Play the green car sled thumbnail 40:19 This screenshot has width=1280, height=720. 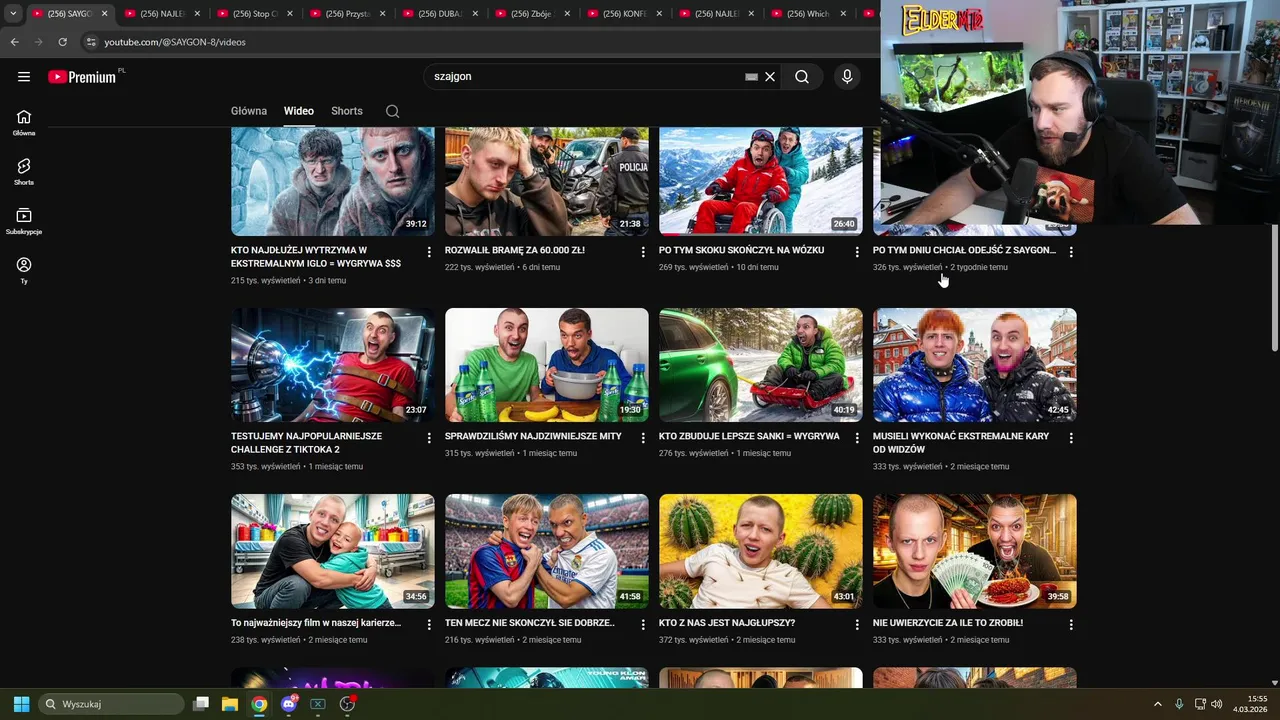click(761, 365)
